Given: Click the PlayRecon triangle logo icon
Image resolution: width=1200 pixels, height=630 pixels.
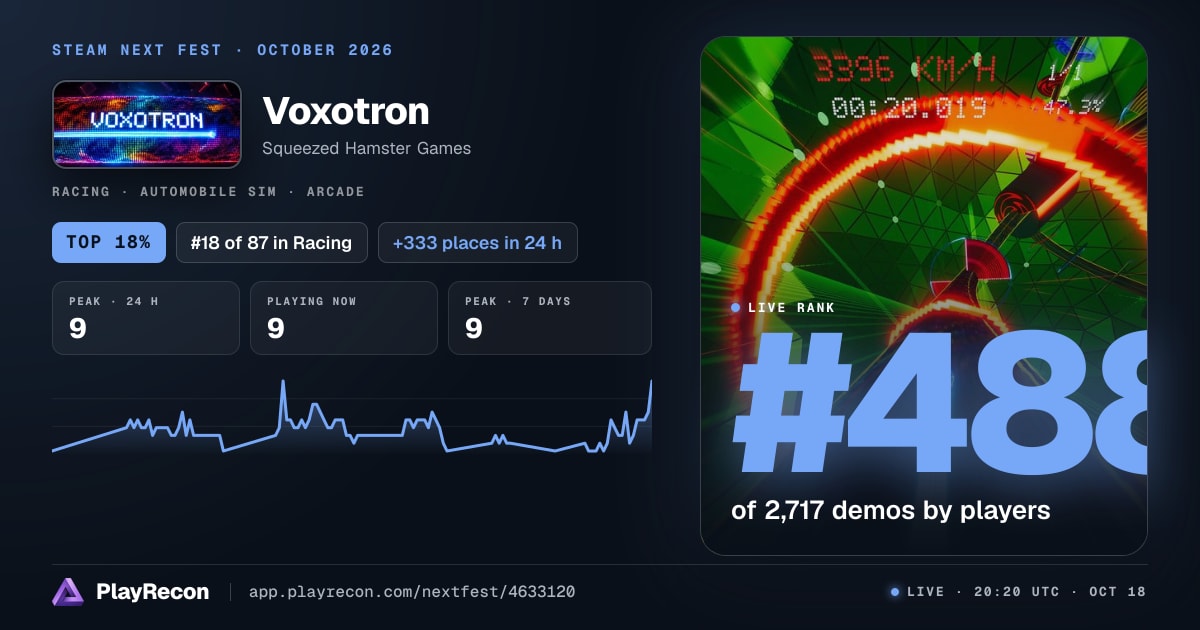Looking at the screenshot, I should coord(68,592).
